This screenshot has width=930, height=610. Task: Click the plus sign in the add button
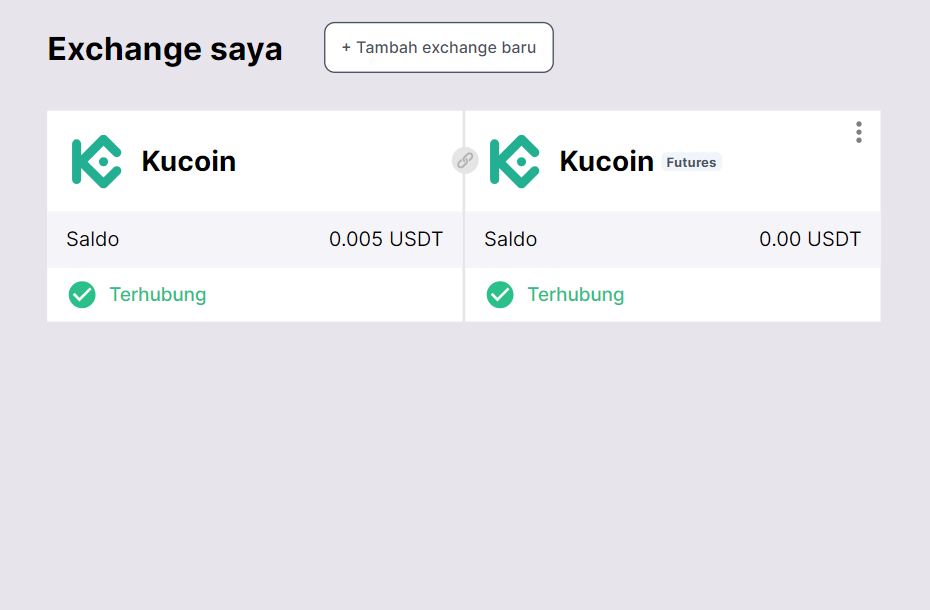pos(346,48)
